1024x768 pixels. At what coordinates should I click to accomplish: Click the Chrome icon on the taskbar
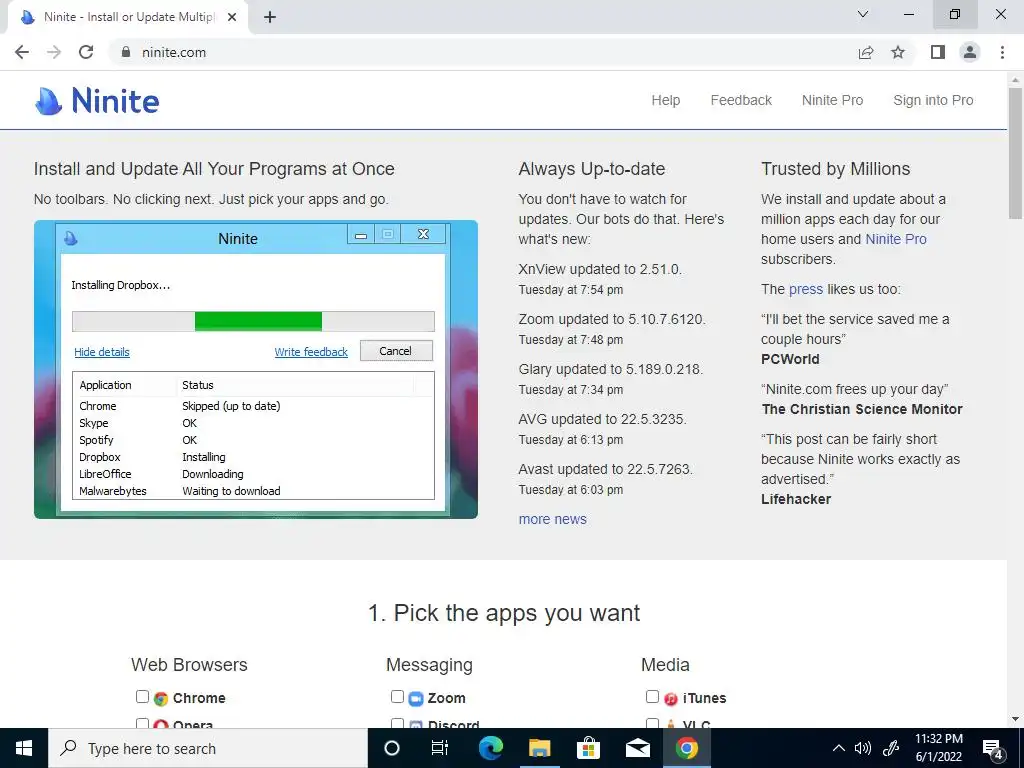point(686,748)
